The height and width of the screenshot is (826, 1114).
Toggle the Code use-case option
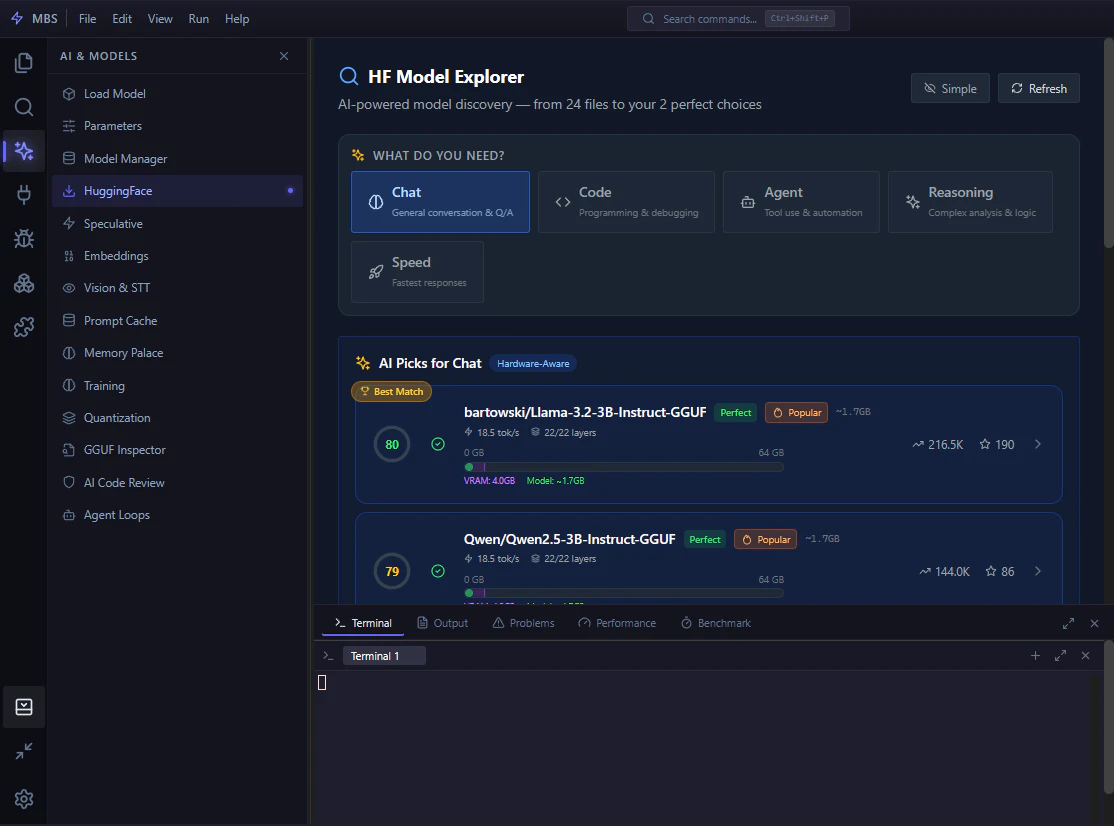tap(626, 201)
